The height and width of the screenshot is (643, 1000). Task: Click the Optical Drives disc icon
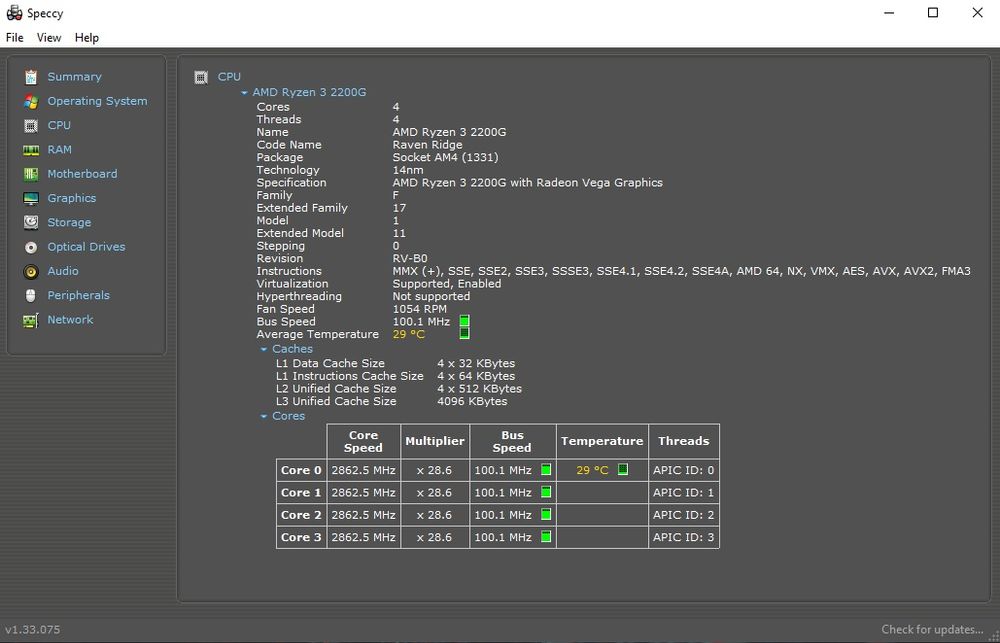31,247
